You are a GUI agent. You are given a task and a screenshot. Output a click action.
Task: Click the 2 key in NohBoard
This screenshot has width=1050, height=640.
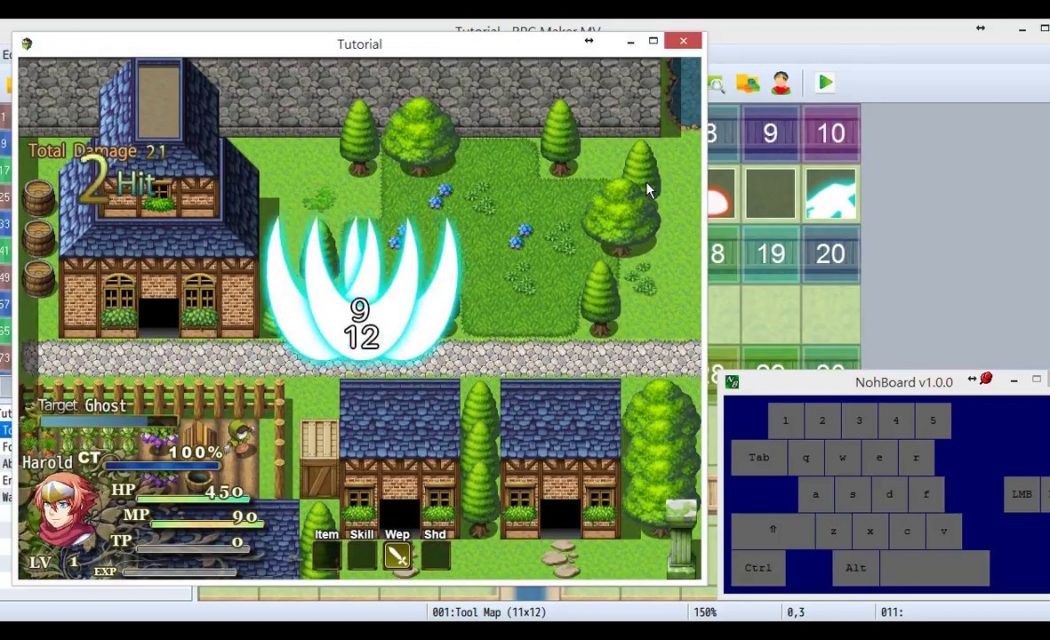[x=822, y=420]
